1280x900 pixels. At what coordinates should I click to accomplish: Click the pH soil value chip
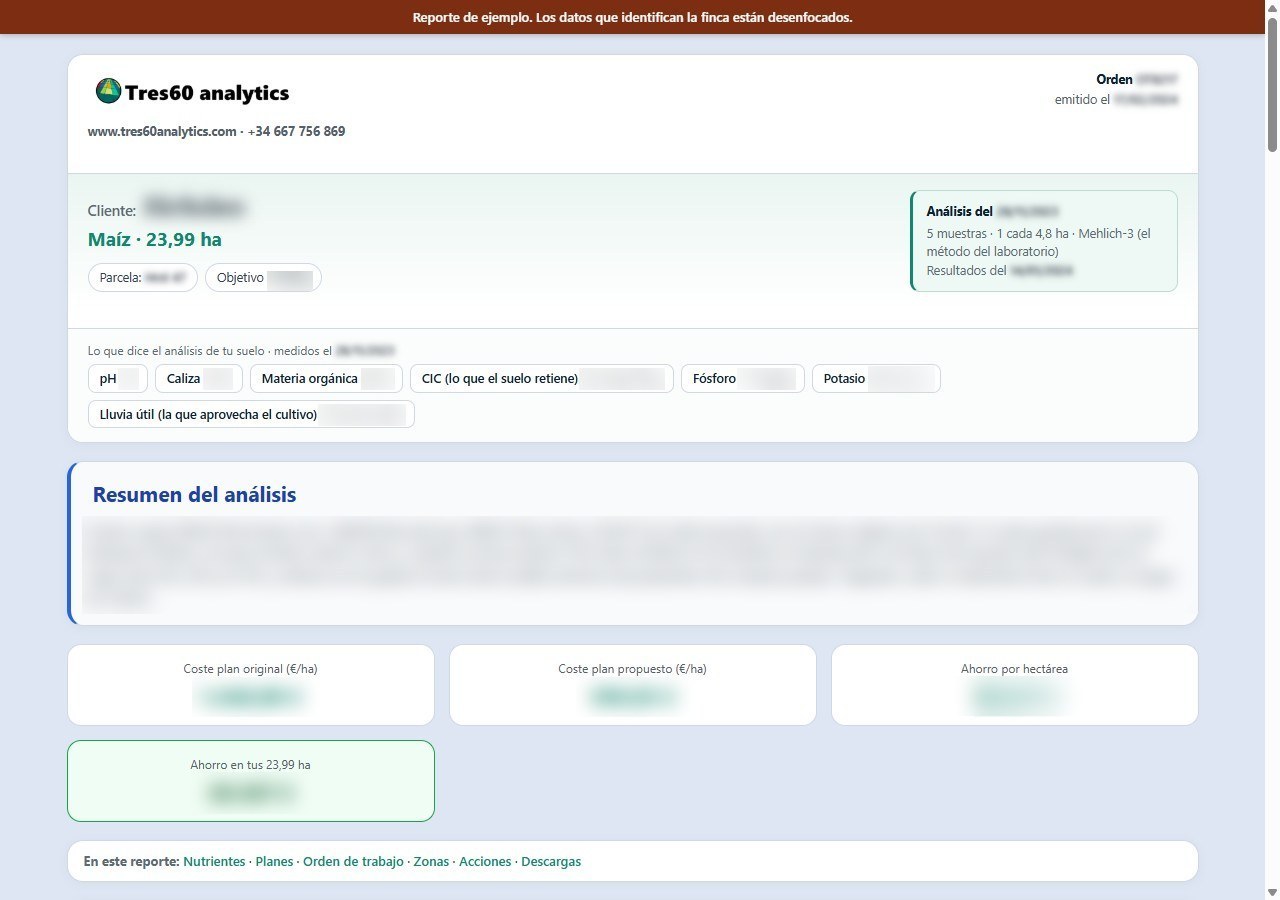click(118, 379)
